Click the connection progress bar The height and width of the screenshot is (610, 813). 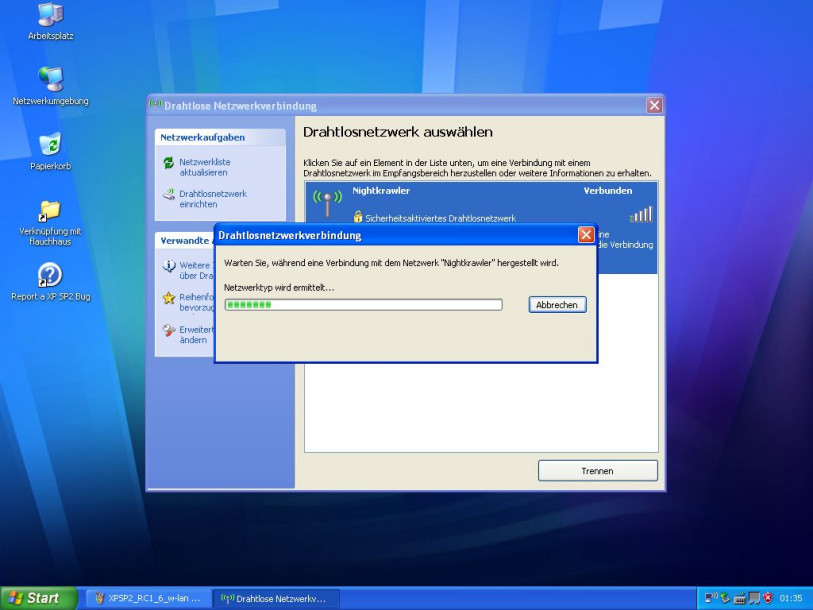click(x=363, y=305)
